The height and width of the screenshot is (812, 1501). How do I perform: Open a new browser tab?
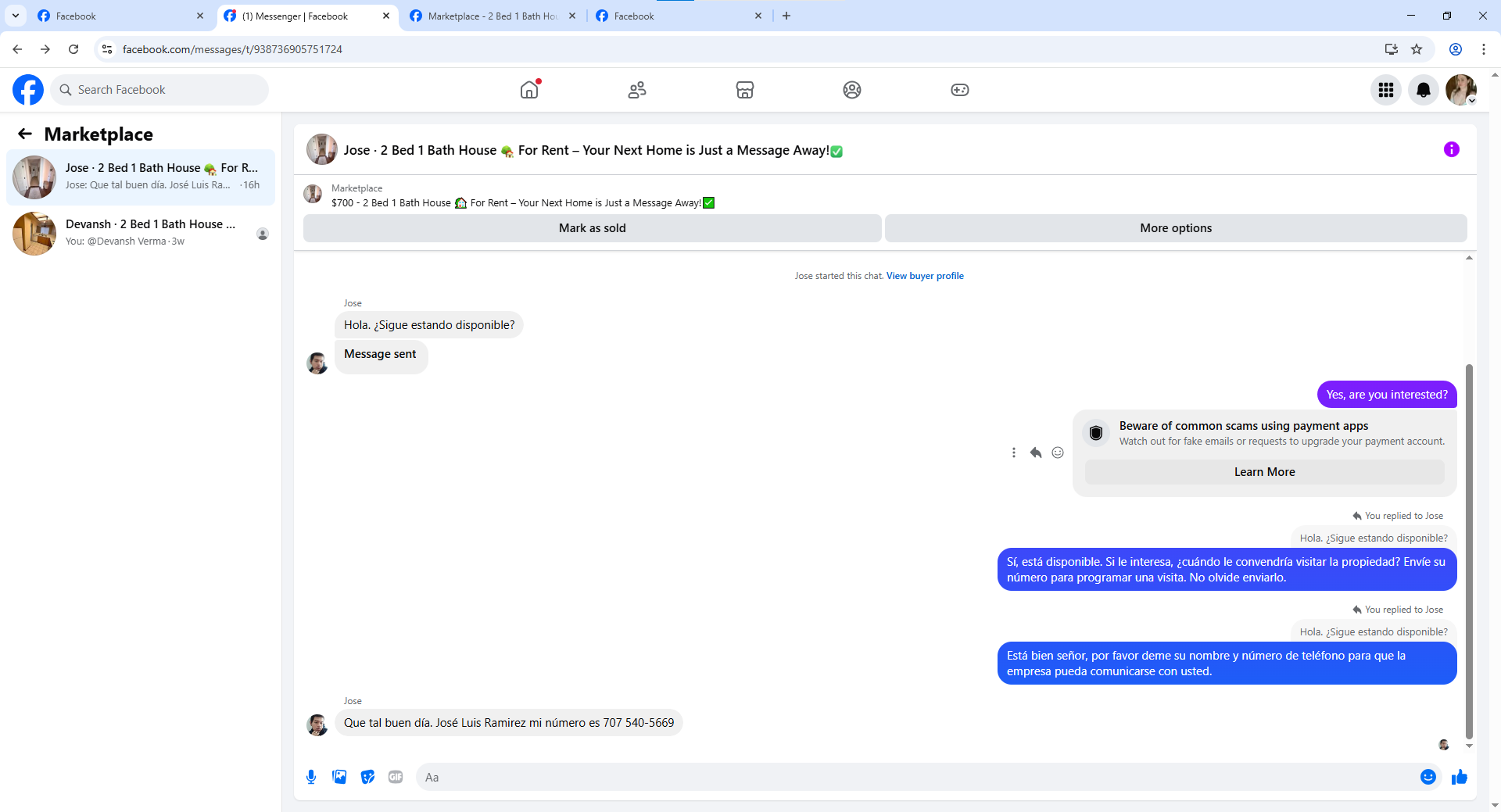[786, 16]
